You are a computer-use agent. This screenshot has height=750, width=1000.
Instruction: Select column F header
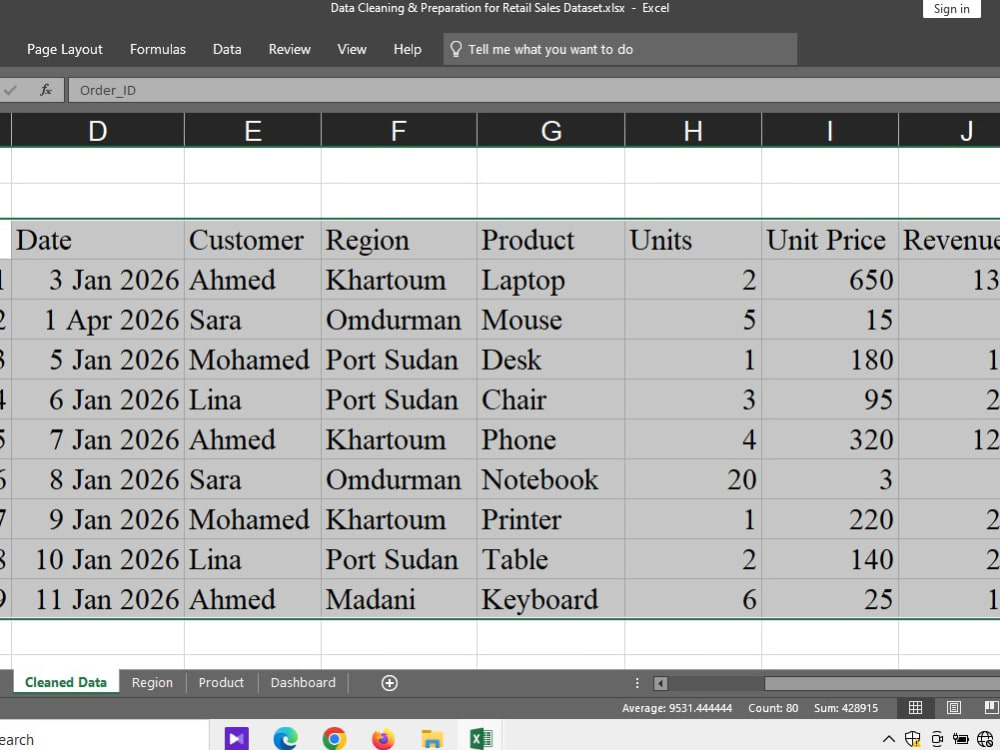tap(399, 131)
